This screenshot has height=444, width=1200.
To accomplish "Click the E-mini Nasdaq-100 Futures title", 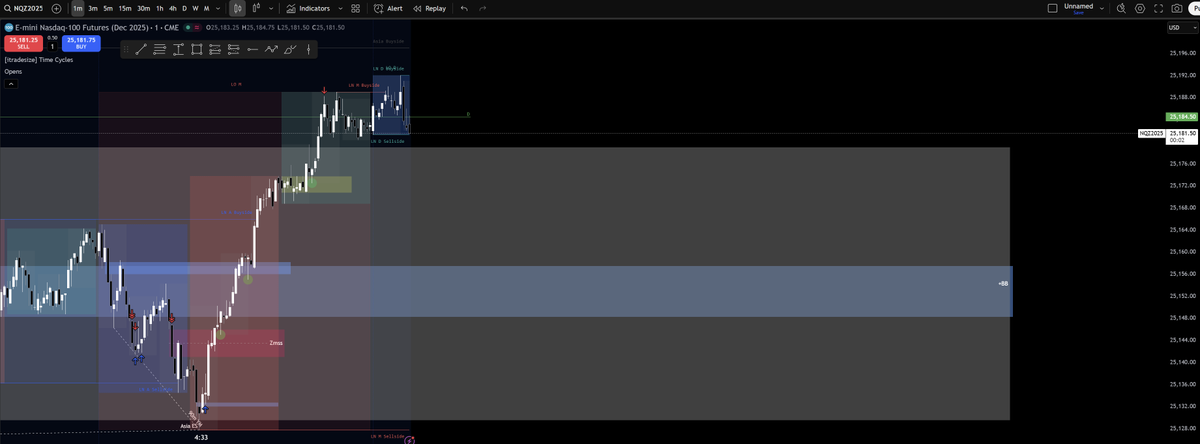I will pos(97,27).
